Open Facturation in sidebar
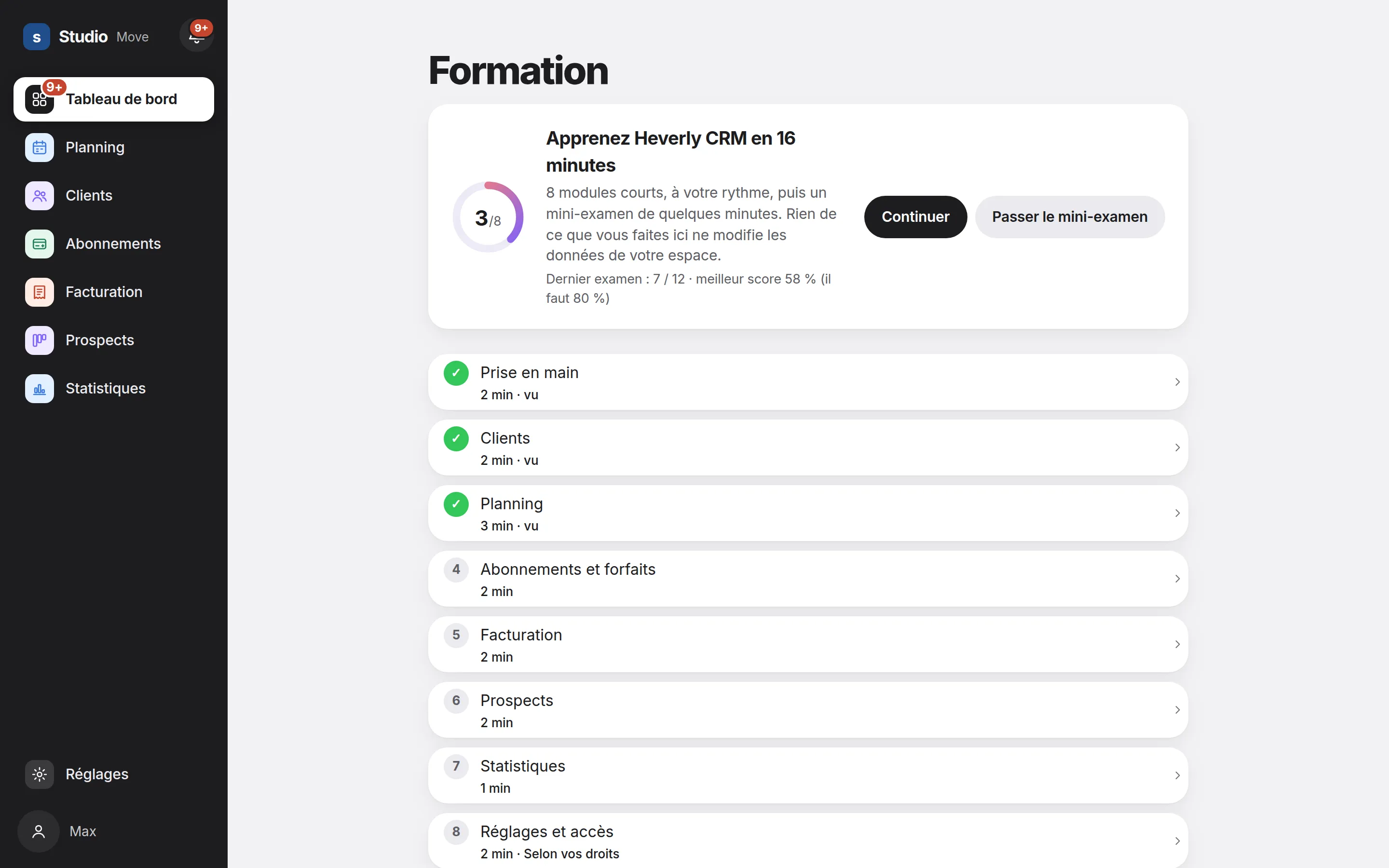 tap(114, 292)
